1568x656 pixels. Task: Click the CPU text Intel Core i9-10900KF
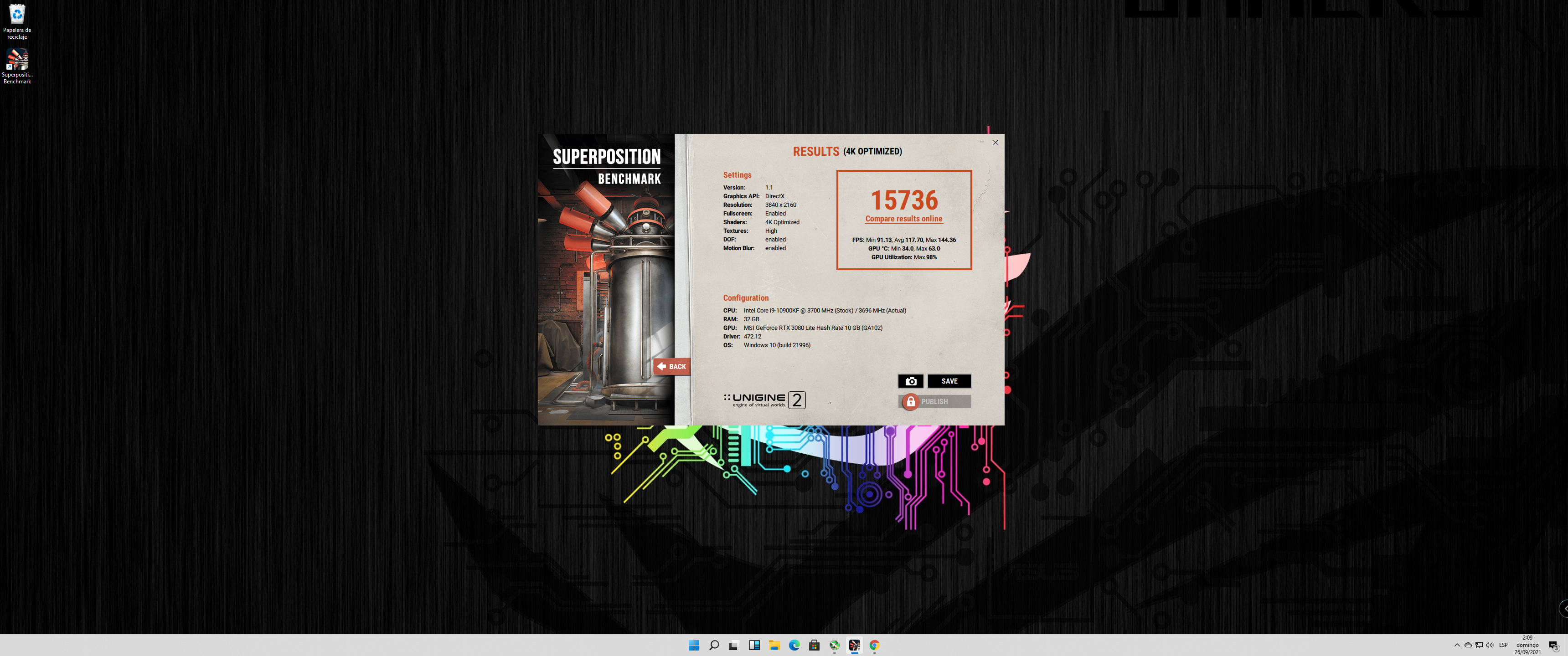click(825, 310)
